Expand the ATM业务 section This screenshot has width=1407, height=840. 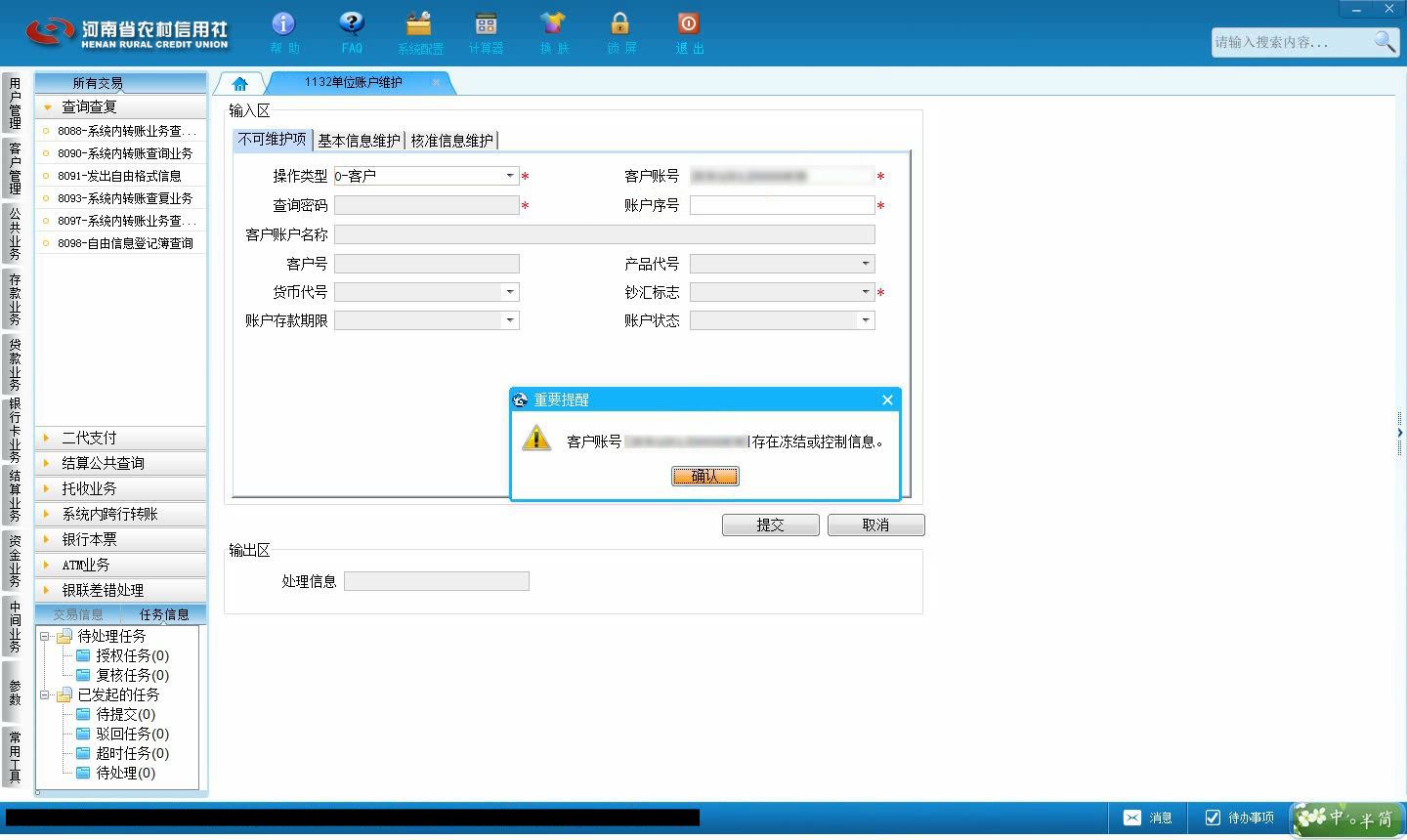pyautogui.click(x=120, y=565)
